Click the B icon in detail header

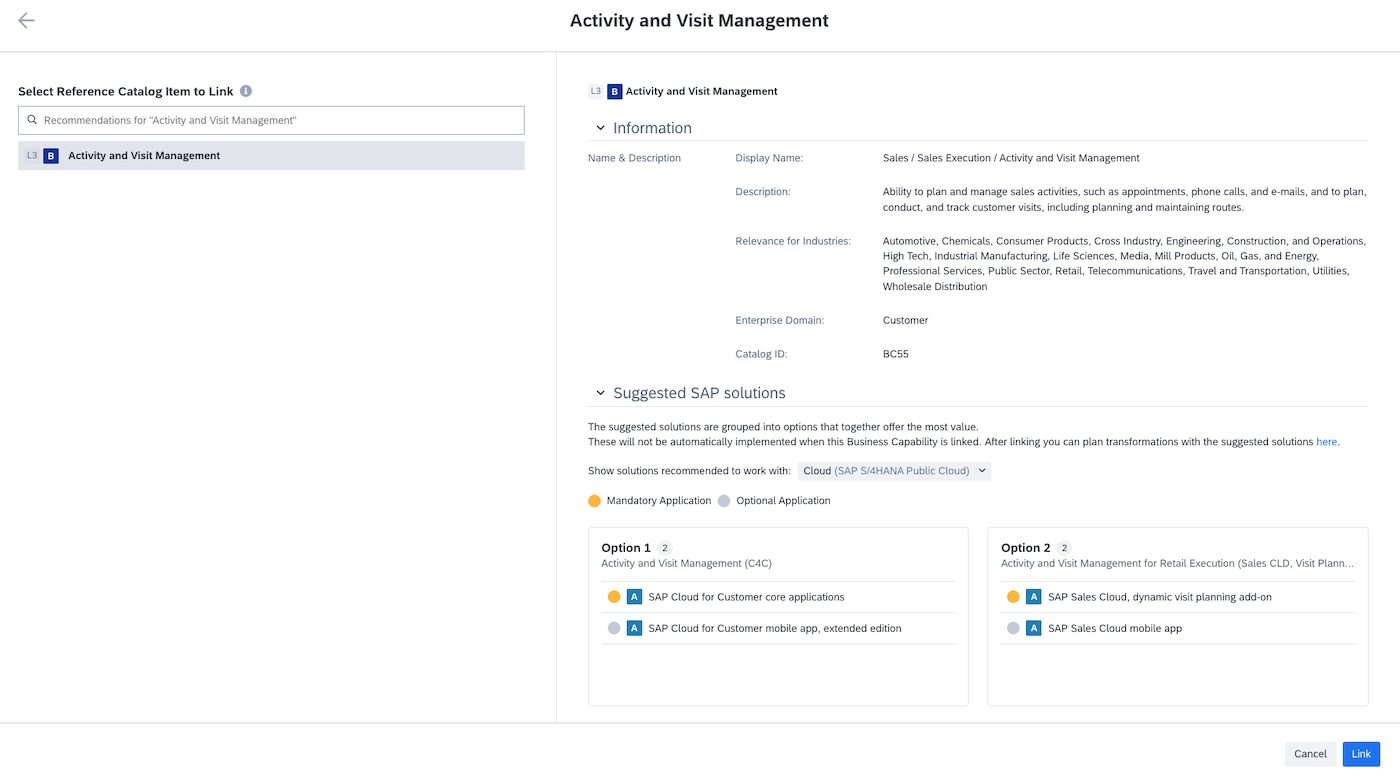point(615,91)
